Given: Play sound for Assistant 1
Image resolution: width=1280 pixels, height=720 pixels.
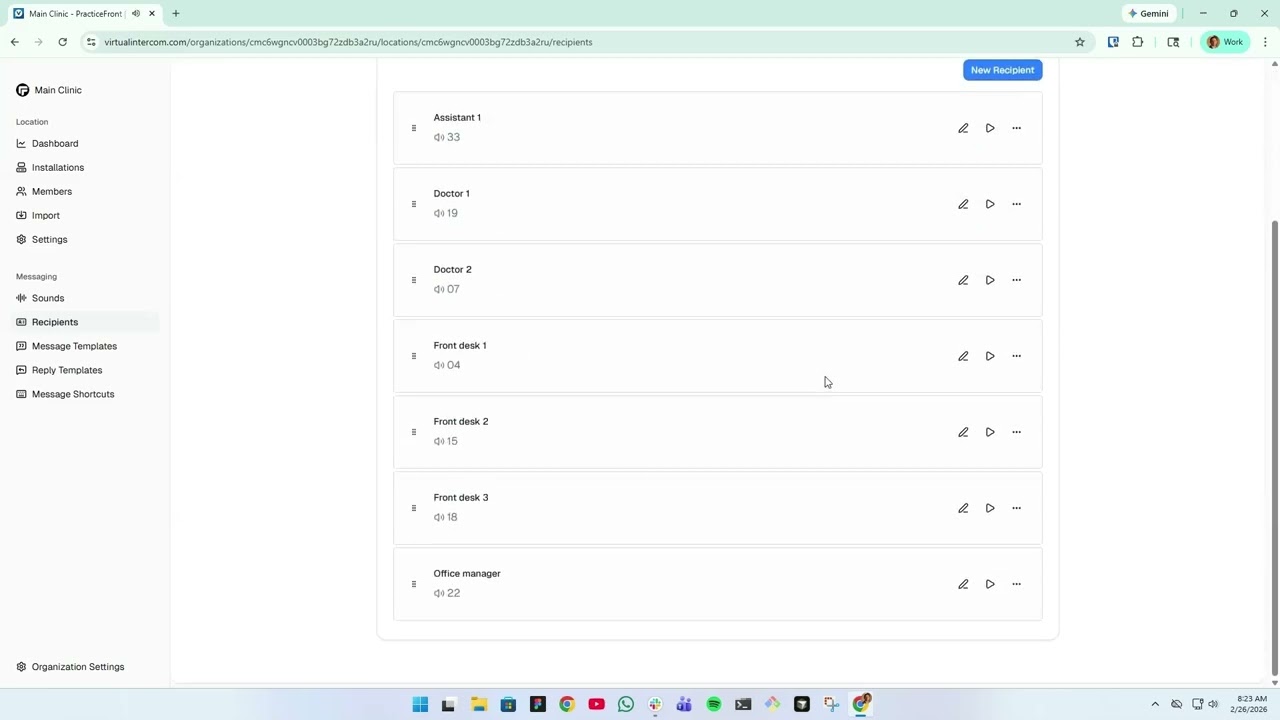Looking at the screenshot, I should click(x=990, y=128).
